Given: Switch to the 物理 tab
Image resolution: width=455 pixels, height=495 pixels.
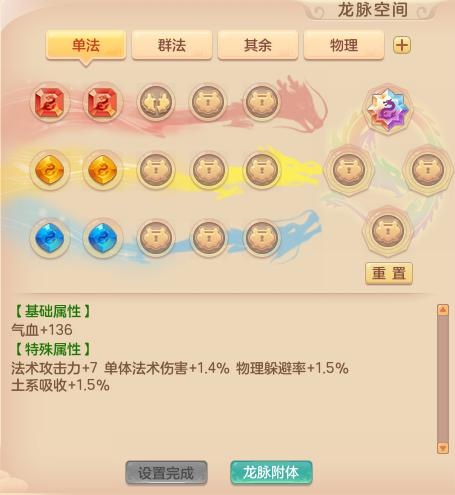Looking at the screenshot, I should tap(344, 45).
